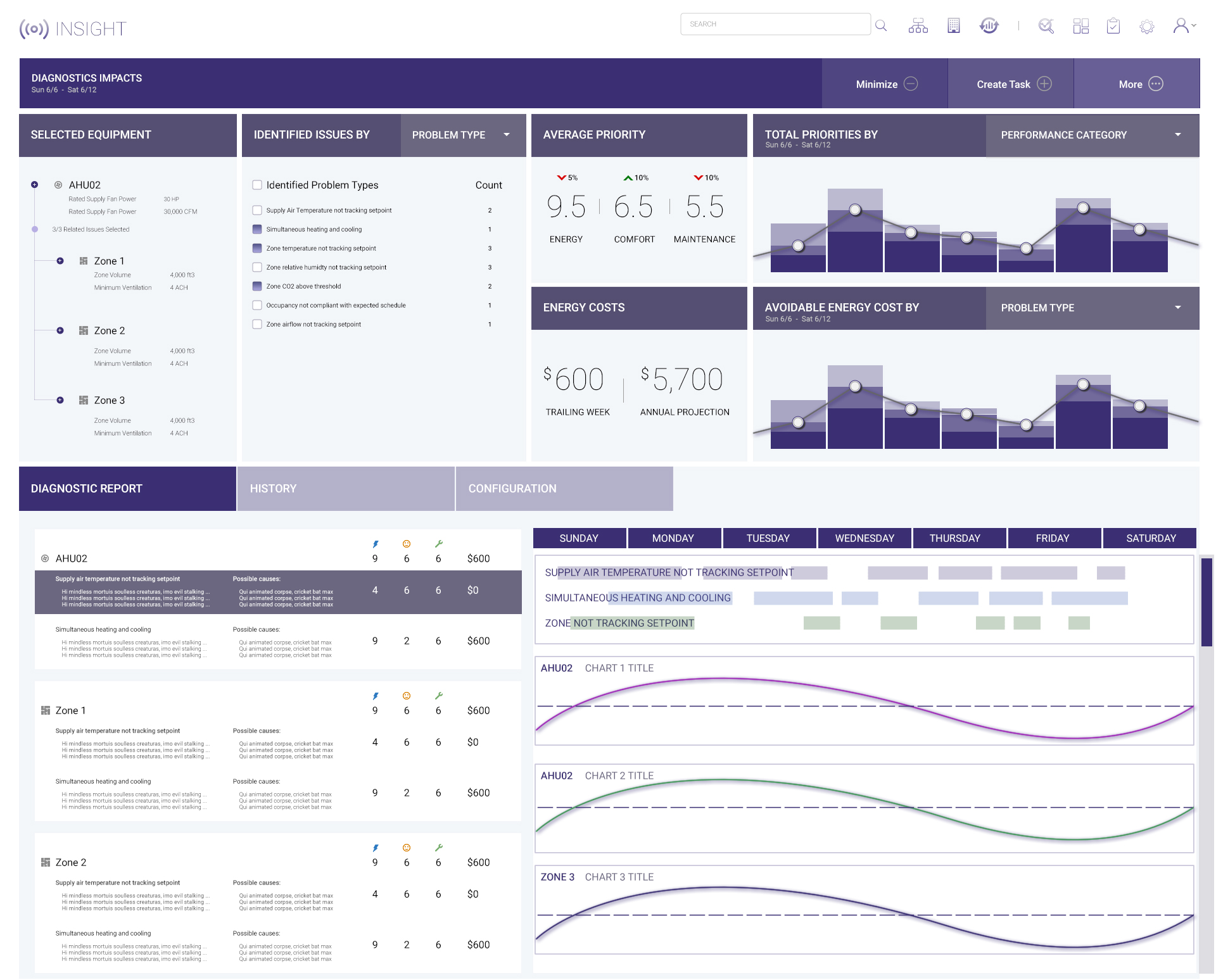Image resolution: width=1216 pixels, height=980 pixels.
Task: Click the Create Task button
Action: [x=1013, y=84]
